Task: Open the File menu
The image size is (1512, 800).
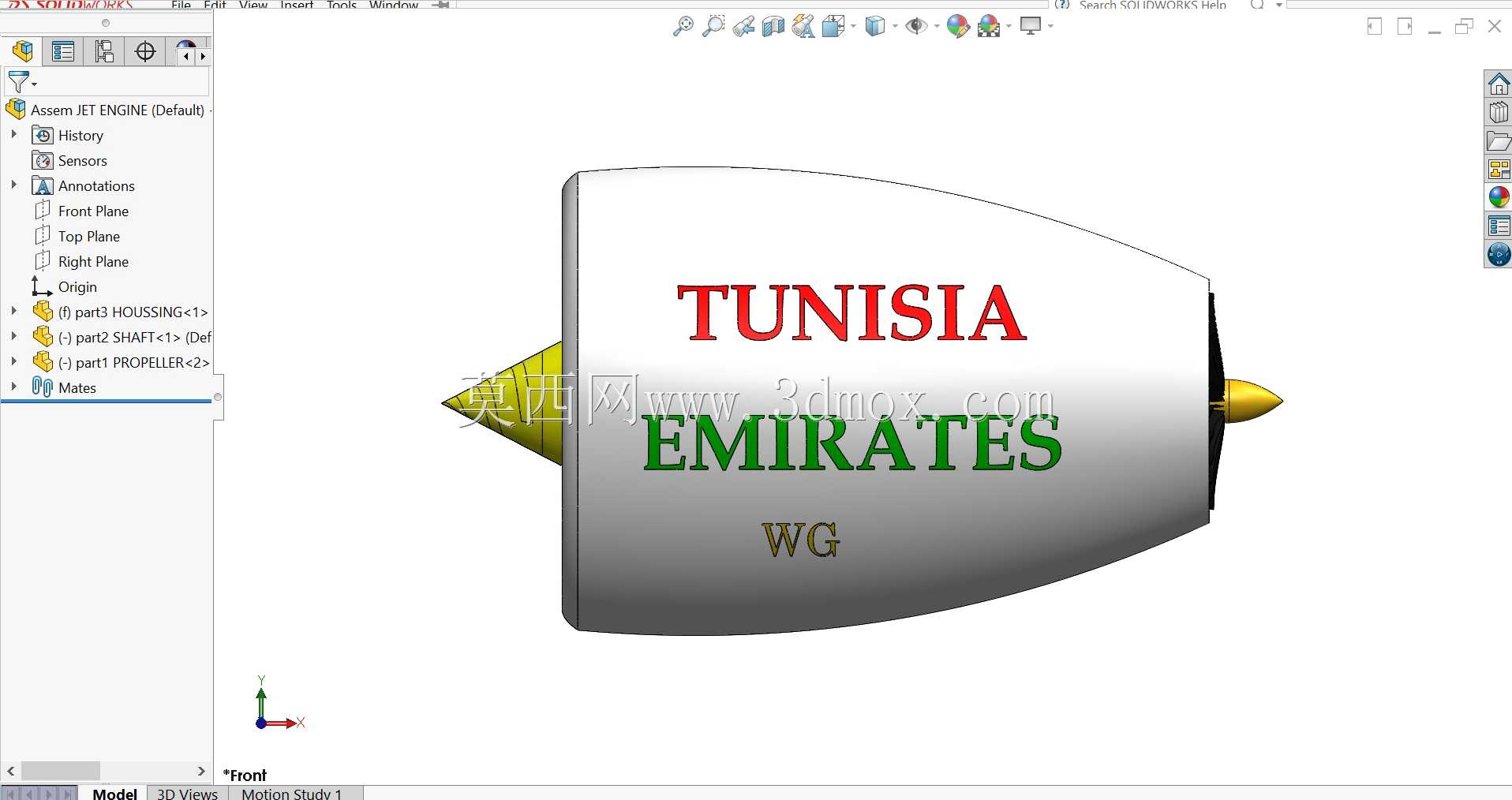Action: 181,5
